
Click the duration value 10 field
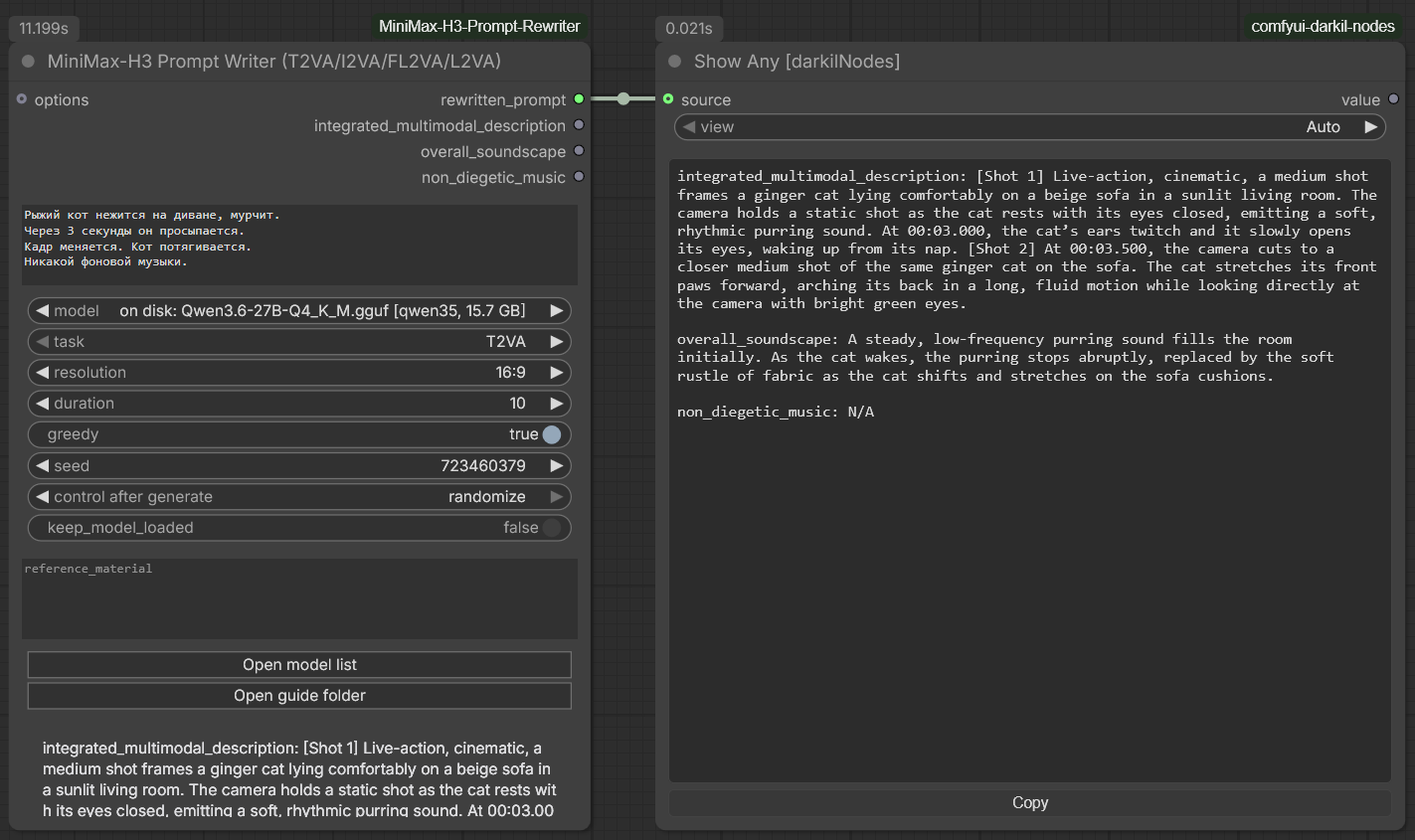click(x=299, y=403)
